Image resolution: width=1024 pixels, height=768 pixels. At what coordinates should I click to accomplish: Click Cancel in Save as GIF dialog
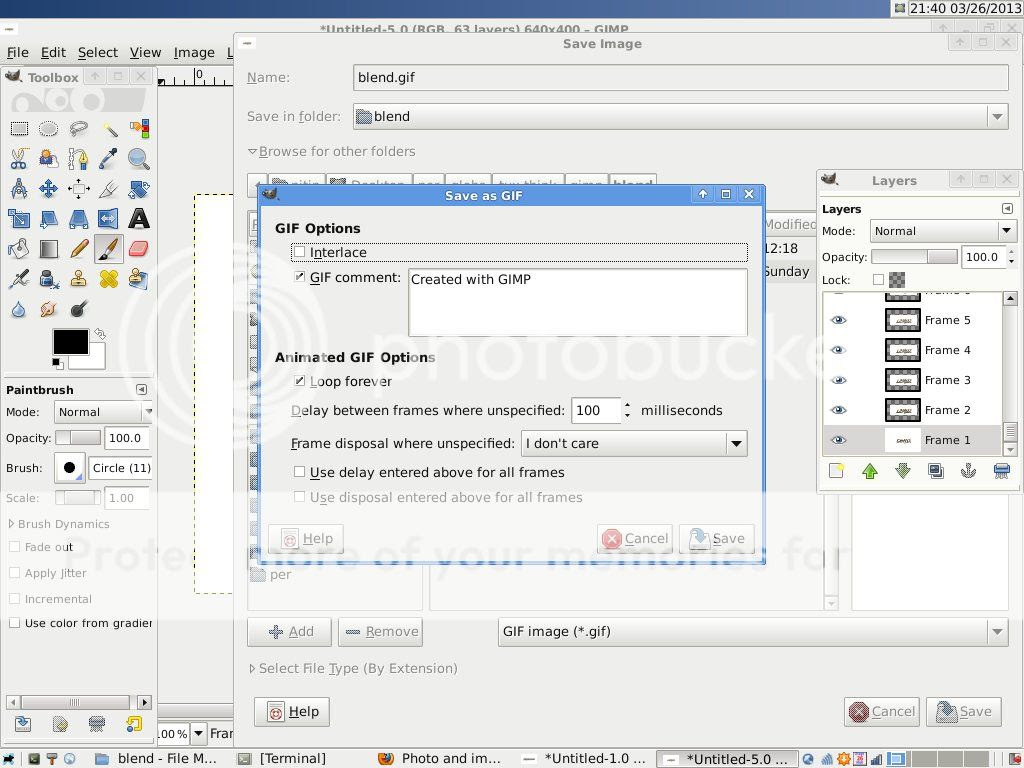pyautogui.click(x=635, y=539)
